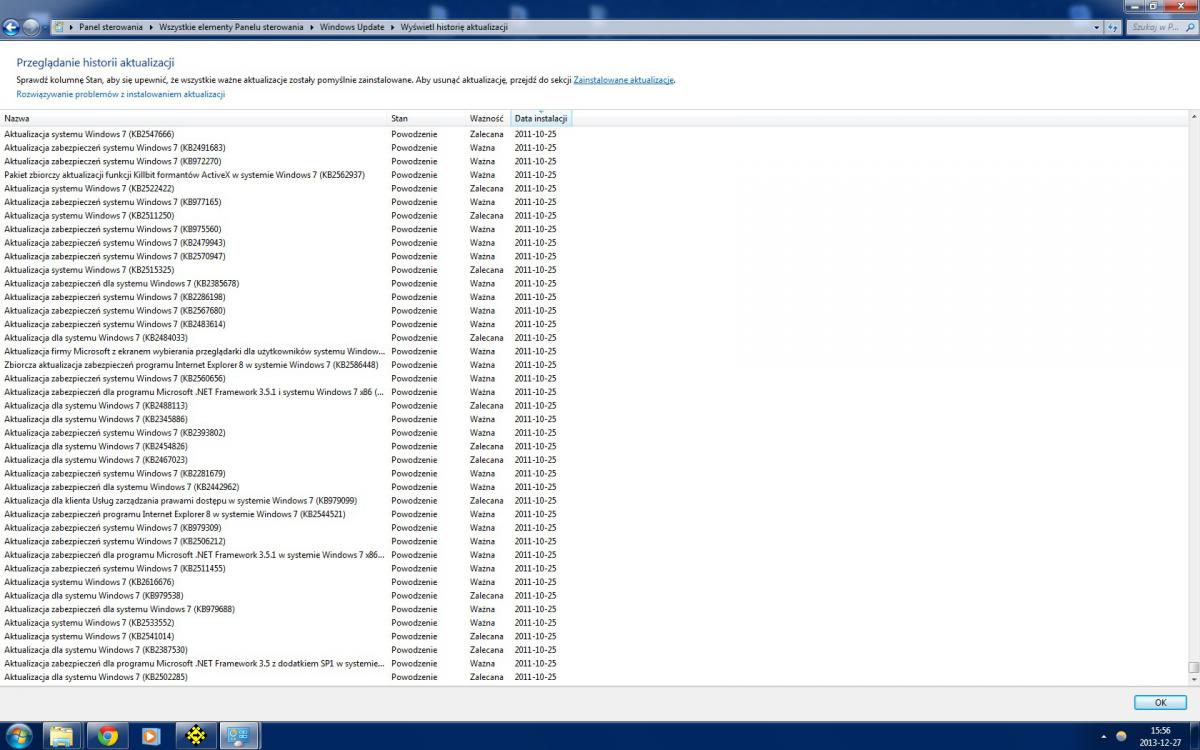
Task: Select the Internet Explorer 8 update KB2544521
Action: click(x=286, y=514)
